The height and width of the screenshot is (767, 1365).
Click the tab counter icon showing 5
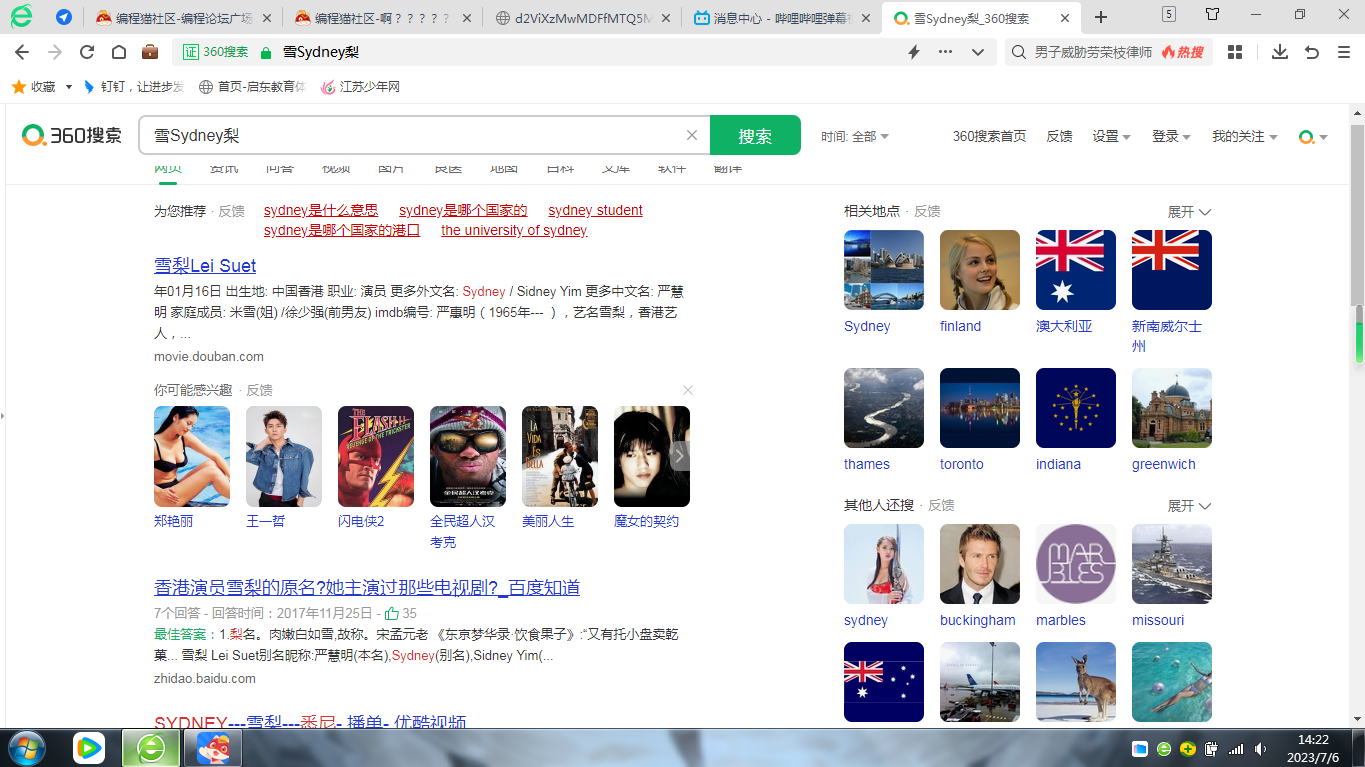[1169, 13]
